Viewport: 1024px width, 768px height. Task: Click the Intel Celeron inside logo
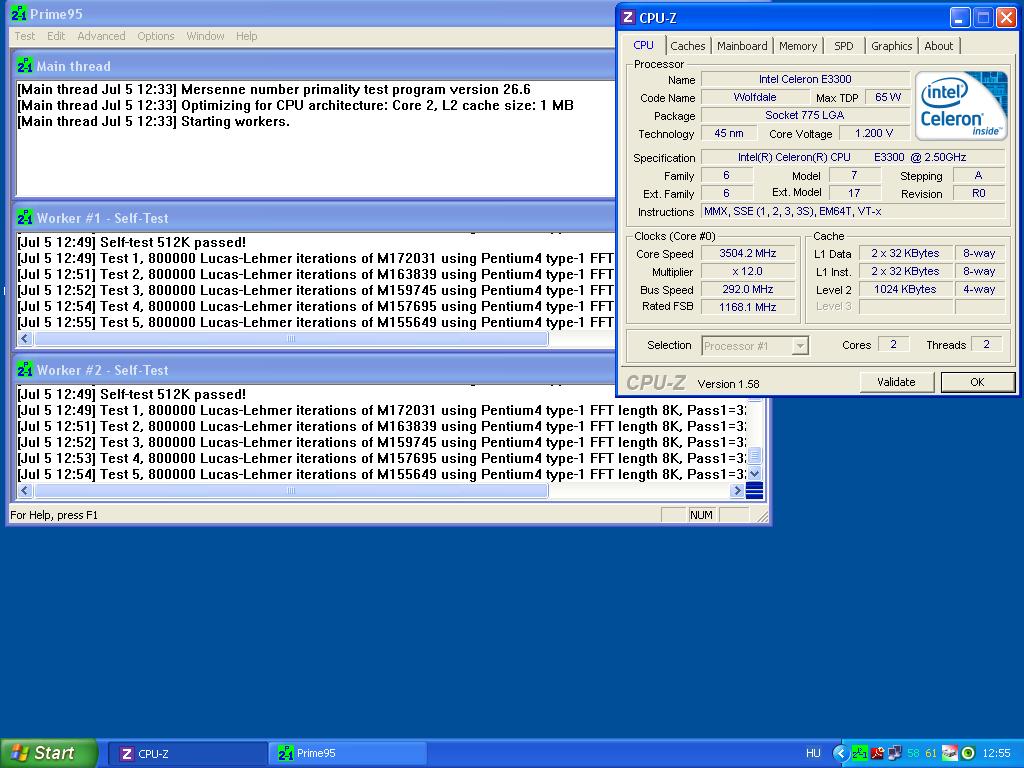961,106
